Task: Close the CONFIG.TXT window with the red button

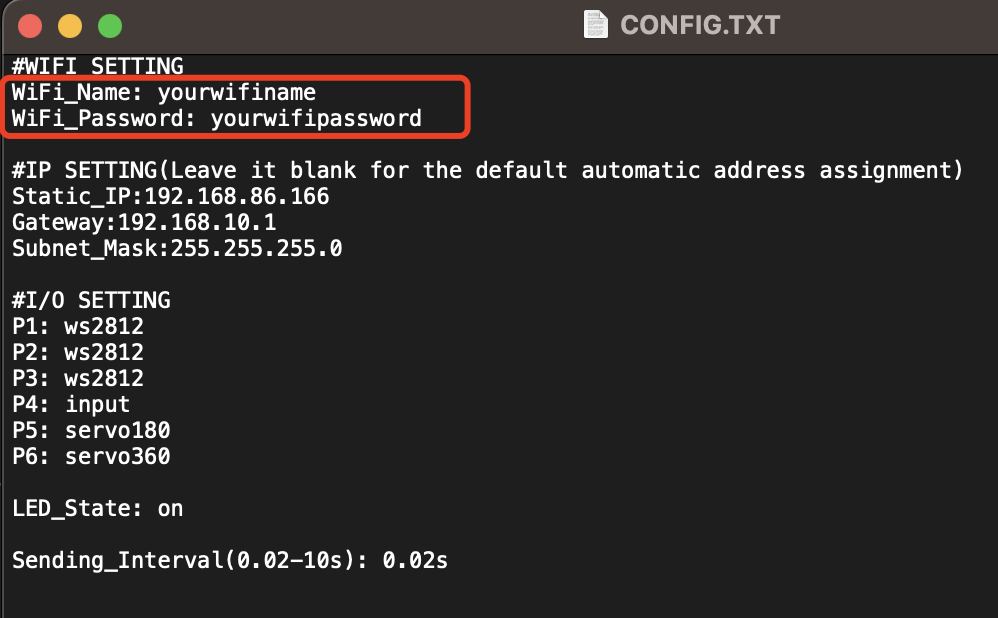Action: 30,26
